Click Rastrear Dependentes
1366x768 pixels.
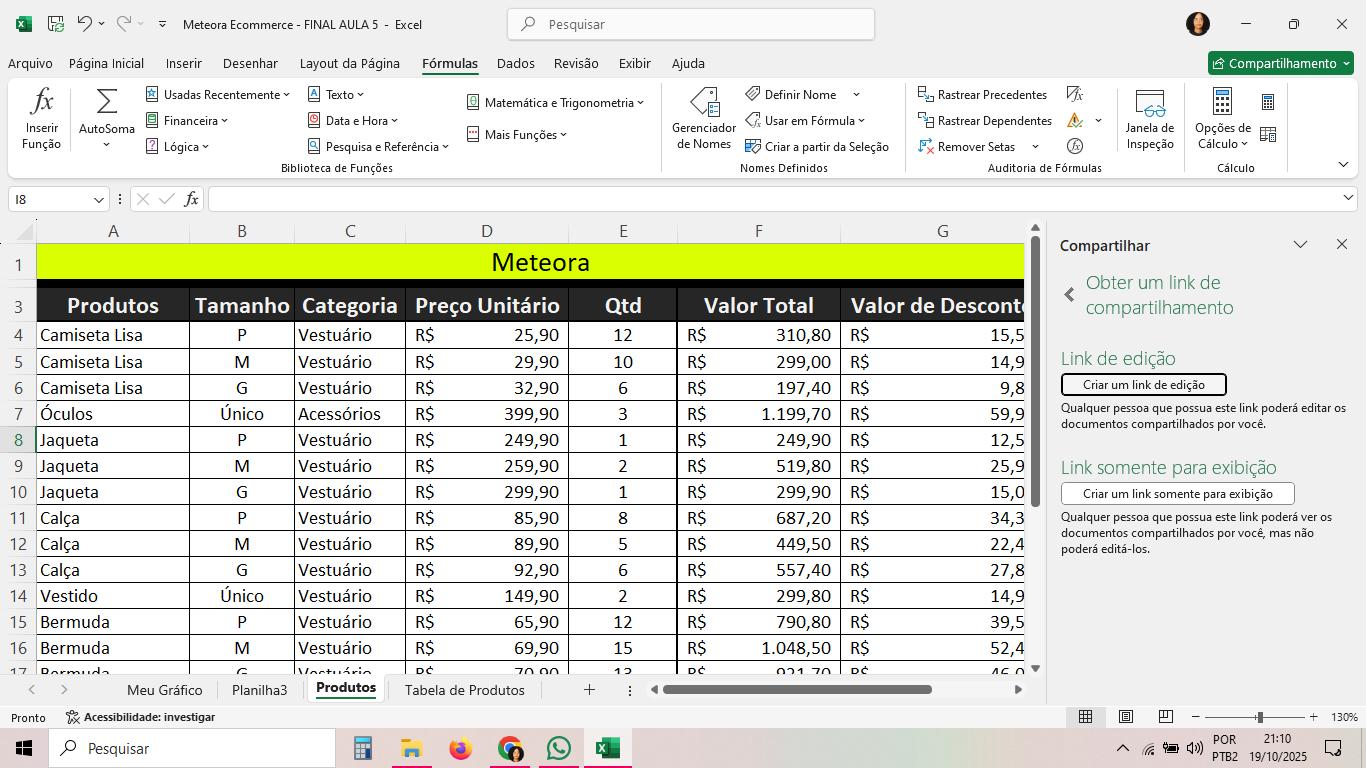984,121
